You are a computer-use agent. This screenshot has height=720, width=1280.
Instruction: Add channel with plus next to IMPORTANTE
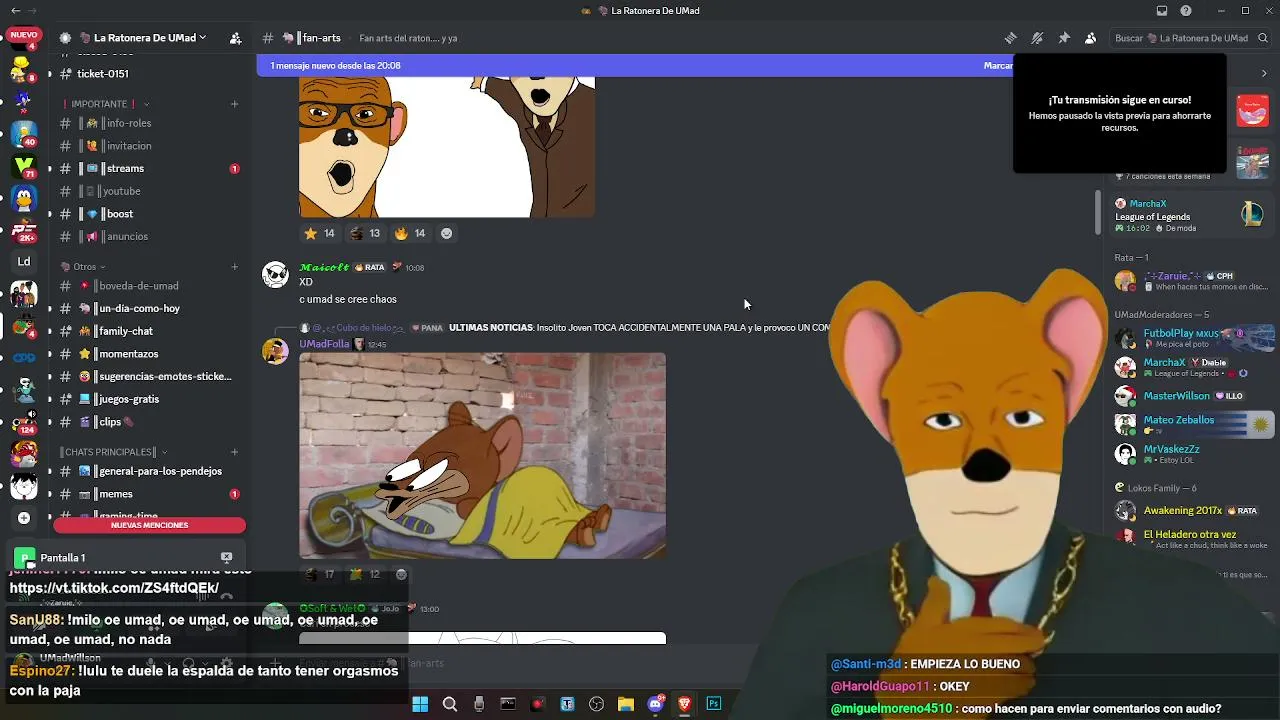tap(235, 104)
